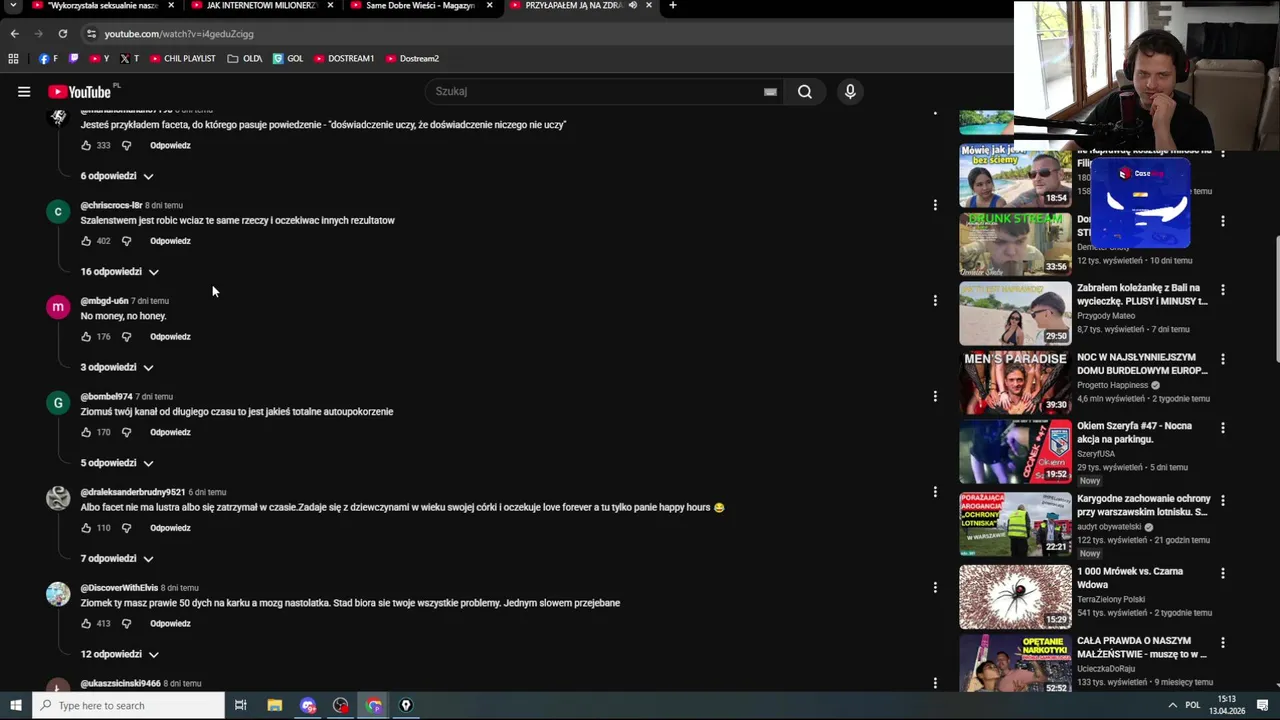The image size is (1280, 720).
Task: Select the 'PRZYŁAPAŁEM JĄ NA ZDRA' tab
Action: pos(580,6)
